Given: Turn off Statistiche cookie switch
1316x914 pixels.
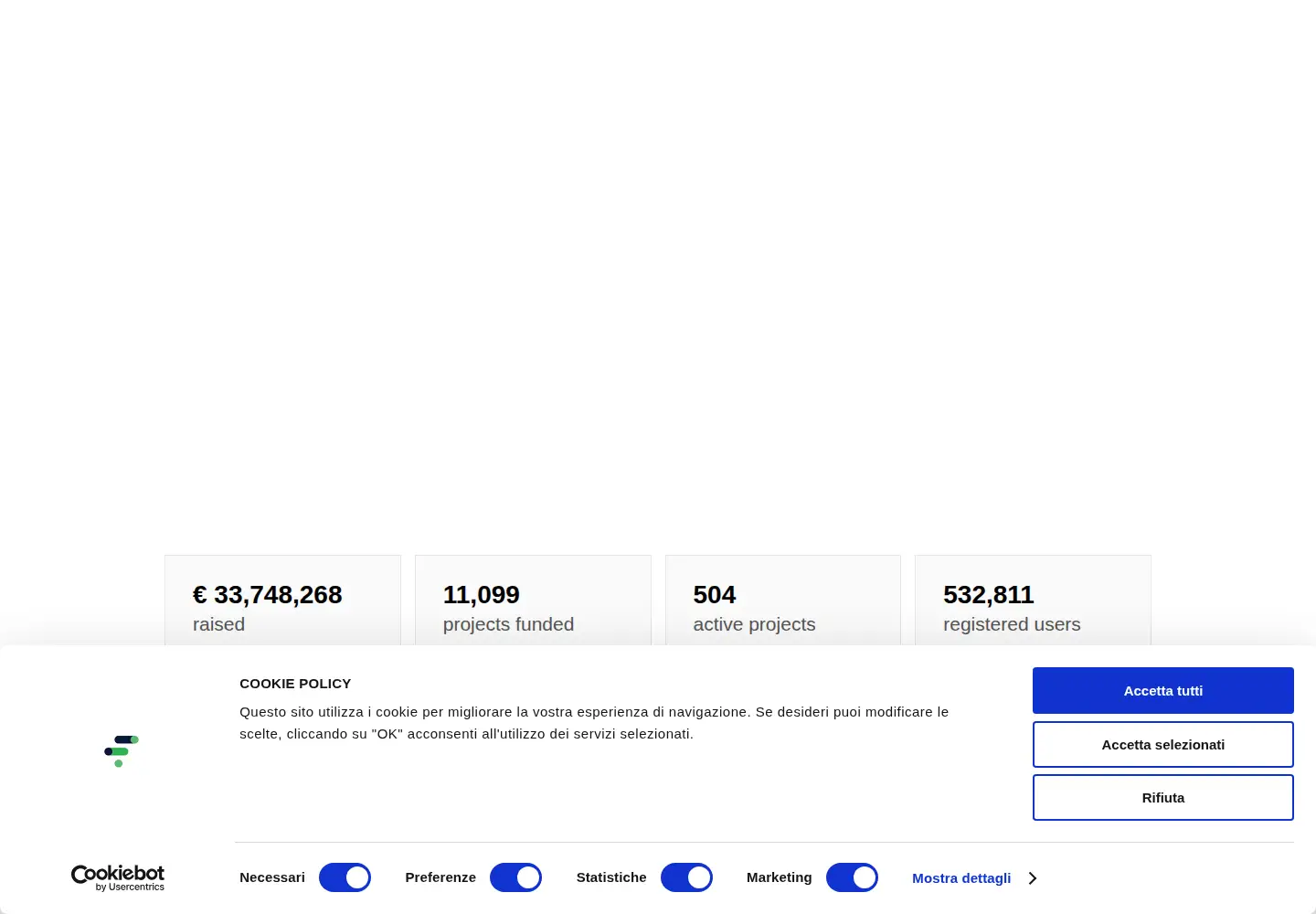Looking at the screenshot, I should (686, 877).
